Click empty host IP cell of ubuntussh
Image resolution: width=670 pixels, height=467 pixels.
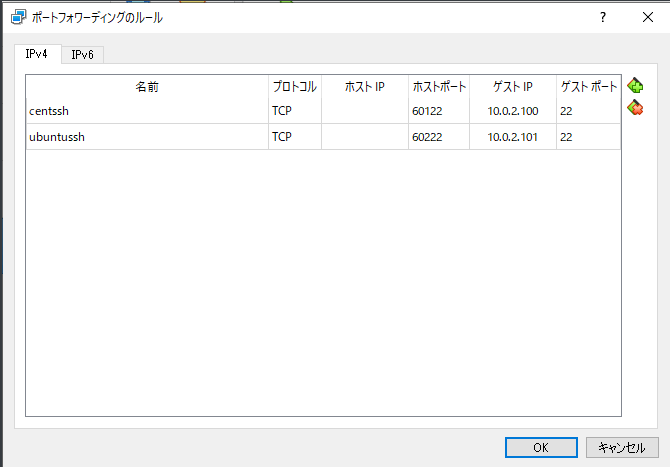coord(365,137)
